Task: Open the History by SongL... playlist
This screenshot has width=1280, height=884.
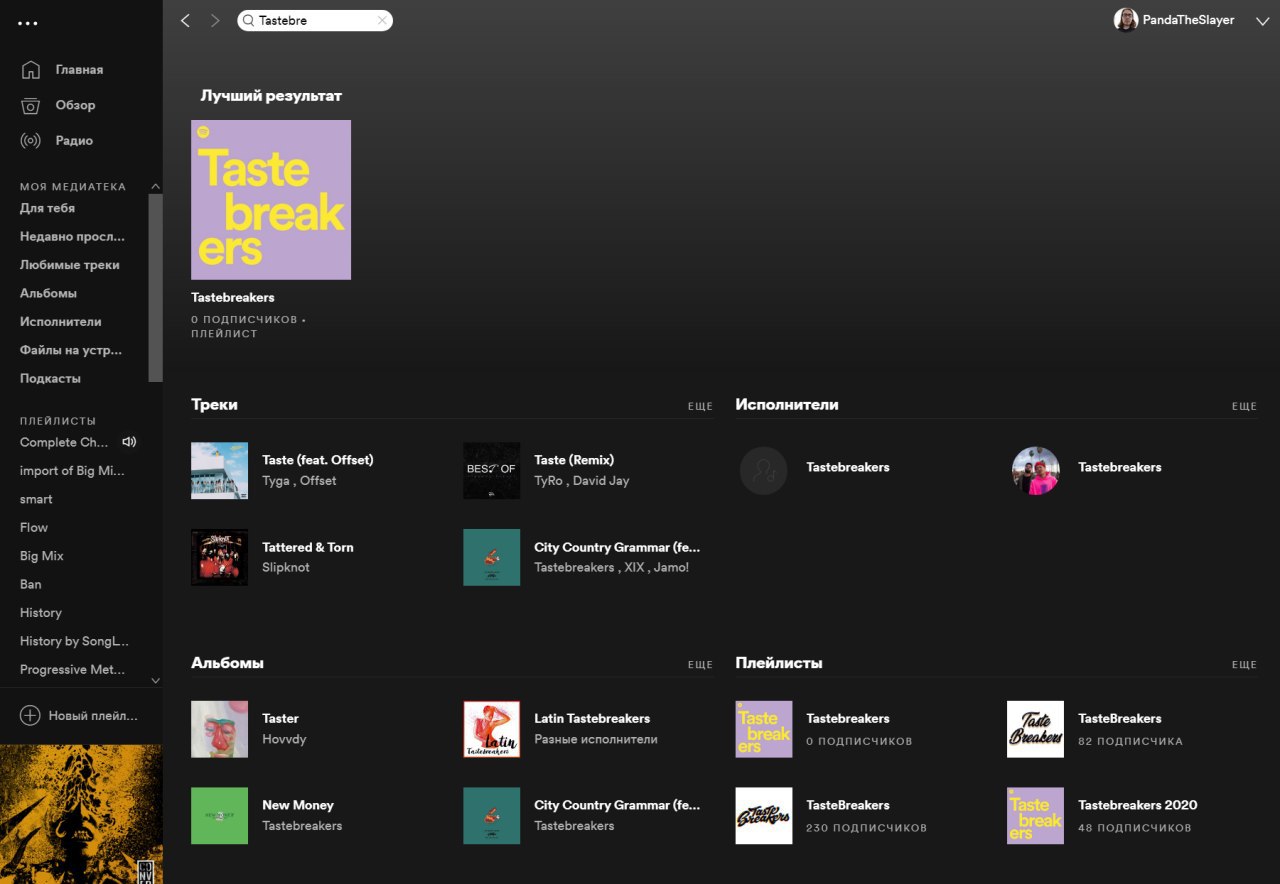Action: (x=74, y=641)
